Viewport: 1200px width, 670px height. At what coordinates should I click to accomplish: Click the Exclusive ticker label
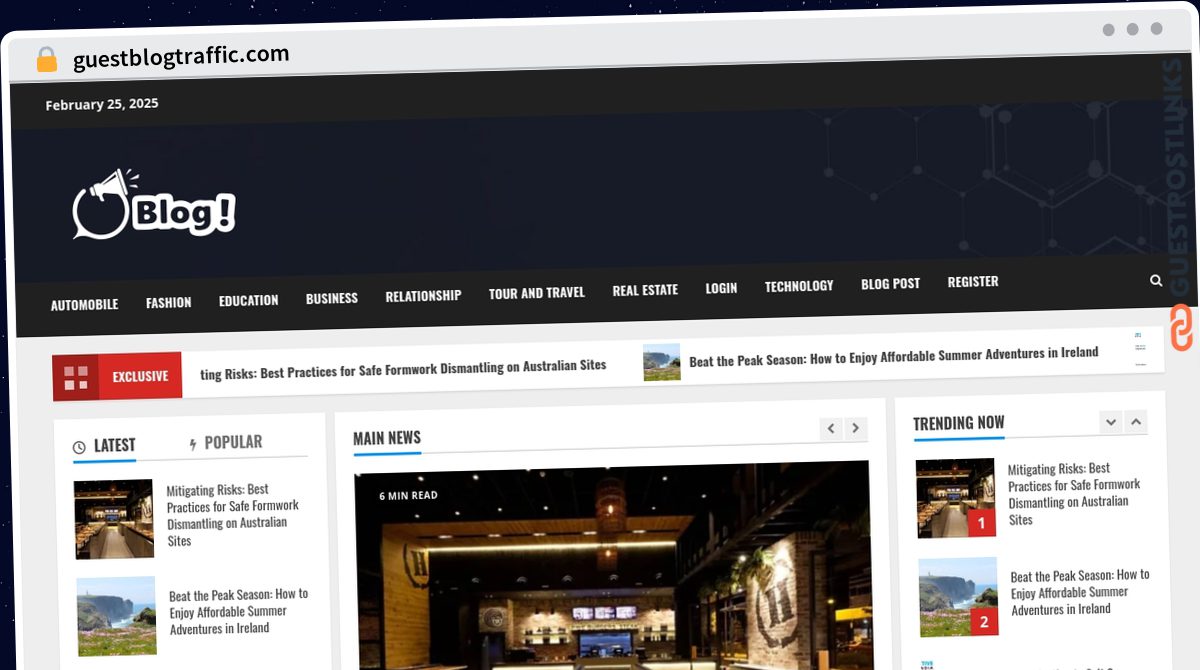click(140, 376)
